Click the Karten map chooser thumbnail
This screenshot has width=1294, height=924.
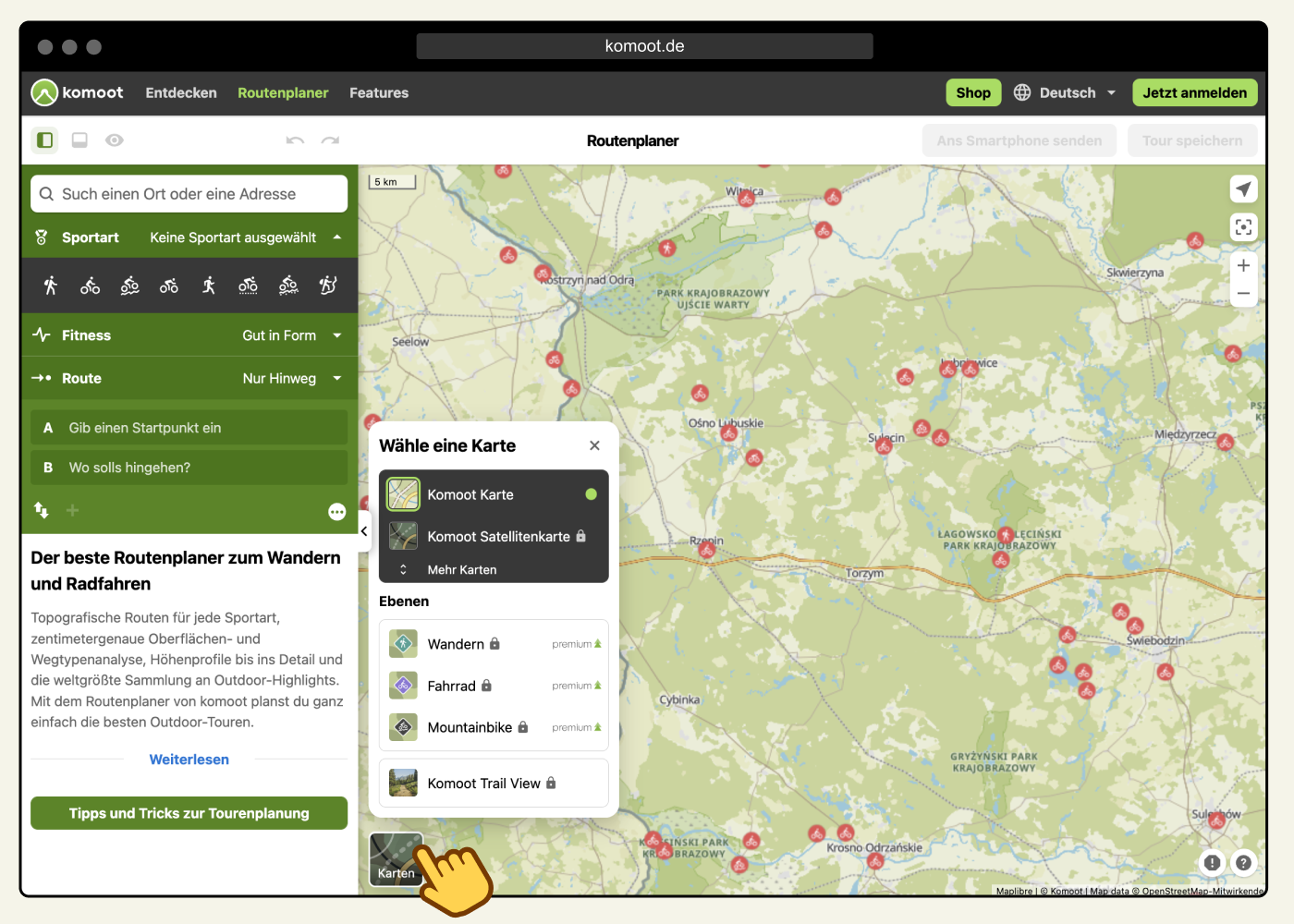coord(397,859)
